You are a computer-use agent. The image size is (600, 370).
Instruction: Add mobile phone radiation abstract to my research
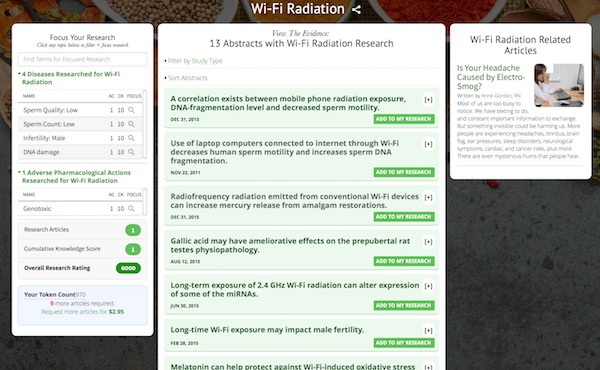click(404, 119)
